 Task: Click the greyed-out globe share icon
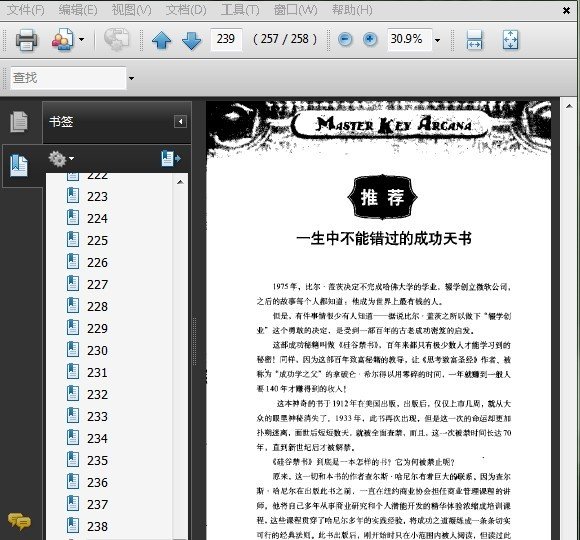pos(116,39)
